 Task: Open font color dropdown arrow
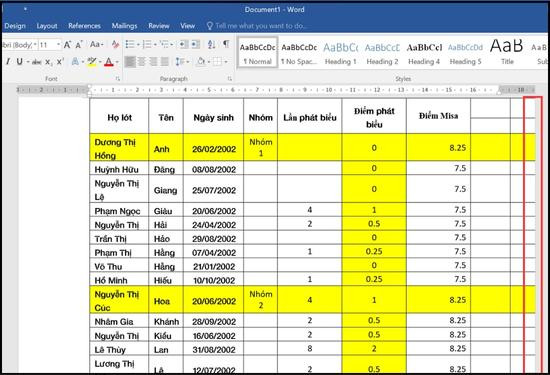tap(117, 62)
